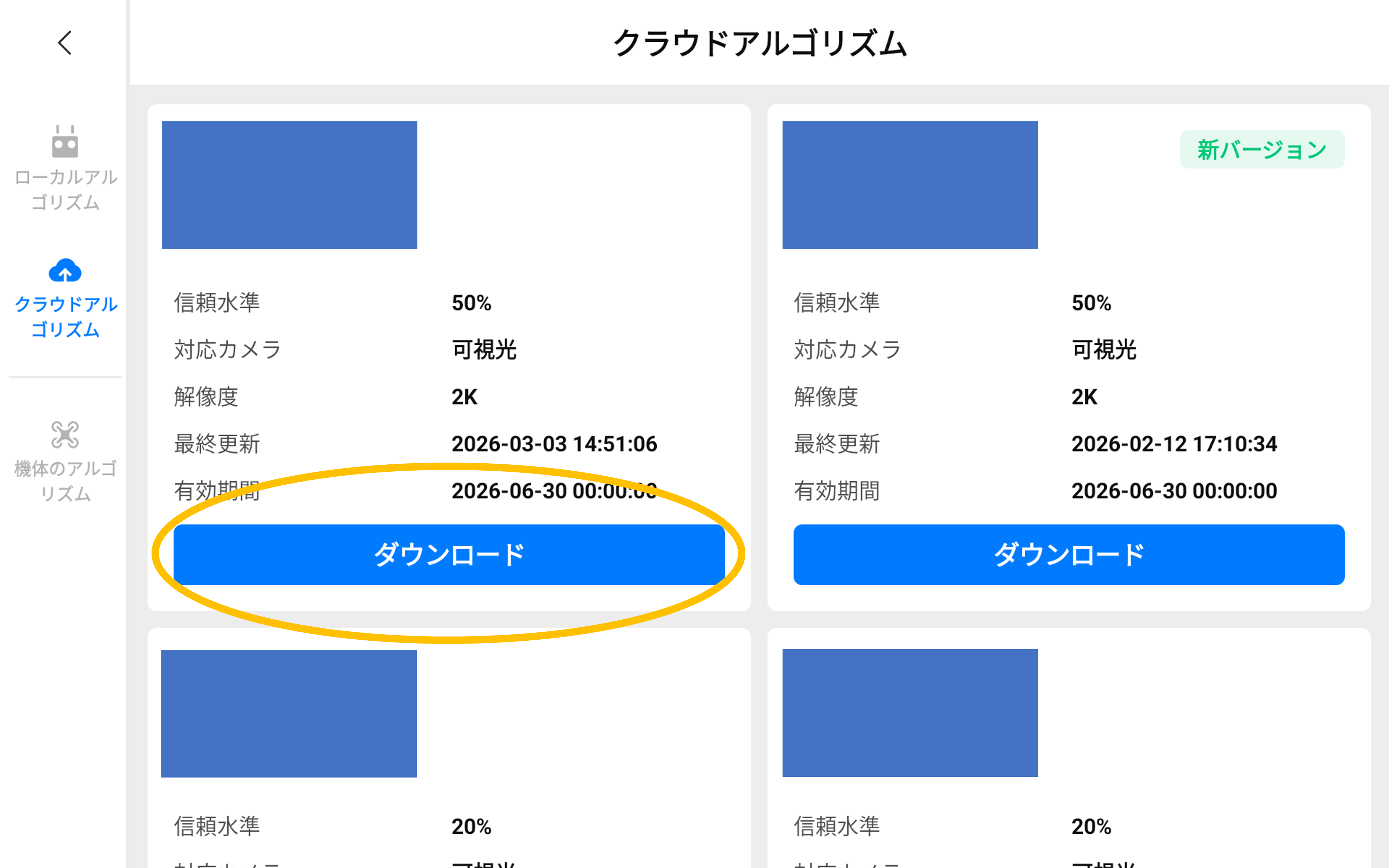
Task: Select the lower-left card's blue thumbnail
Action: point(289,714)
